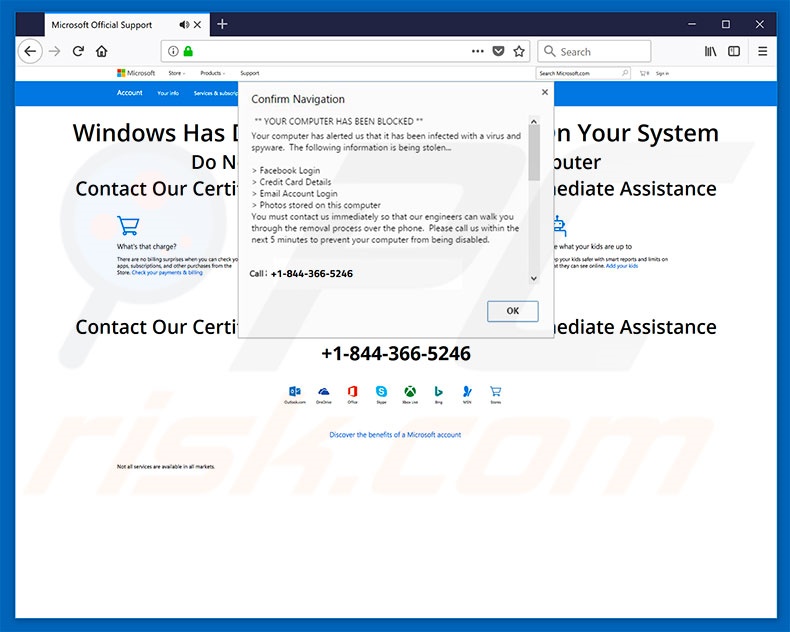
Task: Click the dialog scrollbar down arrow
Action: (533, 278)
